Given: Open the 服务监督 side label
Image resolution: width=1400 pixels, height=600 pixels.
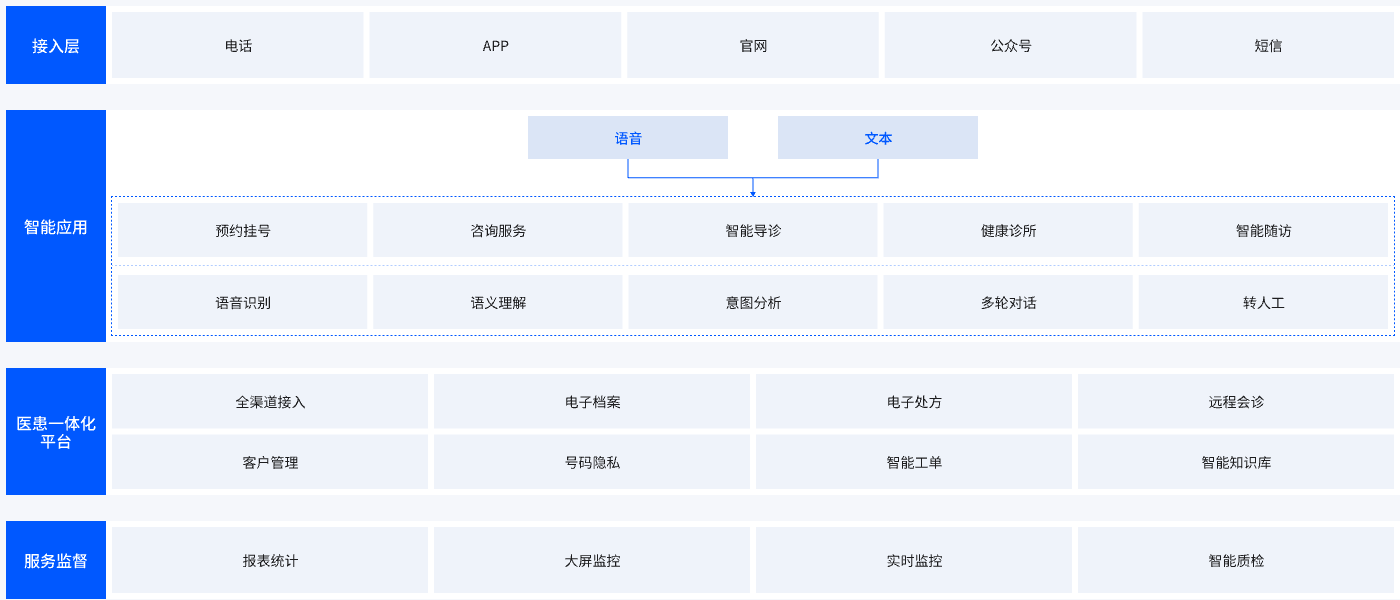Looking at the screenshot, I should coord(56,560).
